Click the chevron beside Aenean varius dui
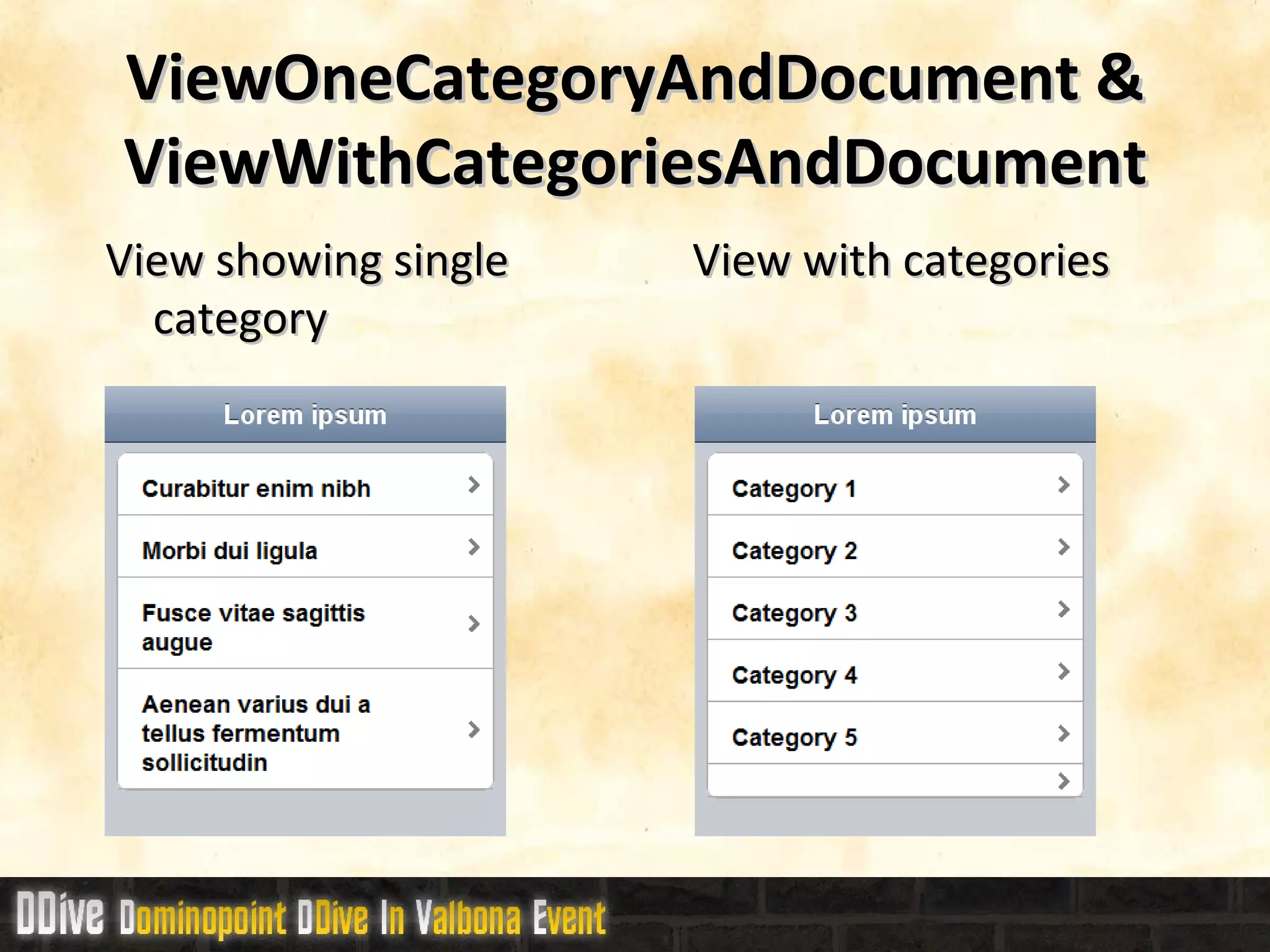This screenshot has width=1270, height=952. click(x=474, y=729)
